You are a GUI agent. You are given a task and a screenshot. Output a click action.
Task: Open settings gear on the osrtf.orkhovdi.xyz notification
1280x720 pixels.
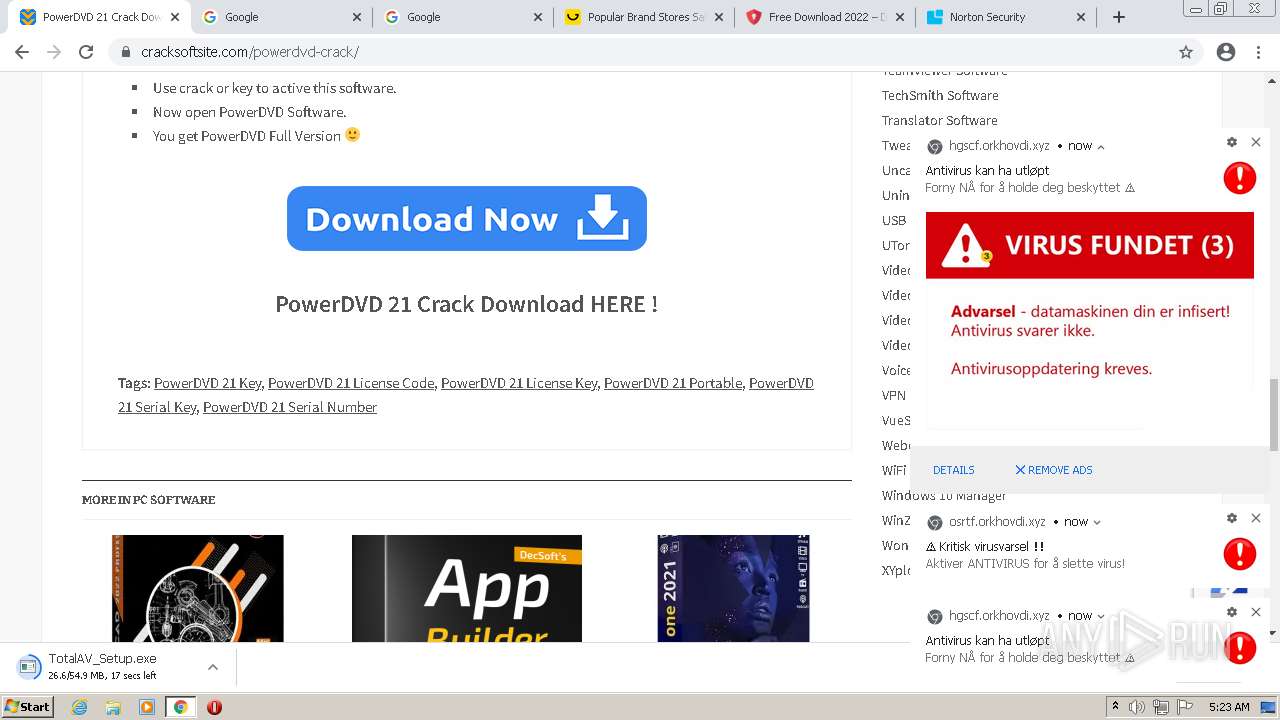(1232, 518)
